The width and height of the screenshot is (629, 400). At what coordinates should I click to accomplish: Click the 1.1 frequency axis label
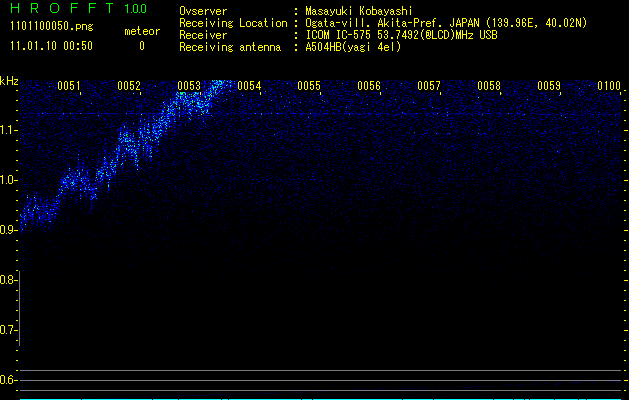(8, 130)
